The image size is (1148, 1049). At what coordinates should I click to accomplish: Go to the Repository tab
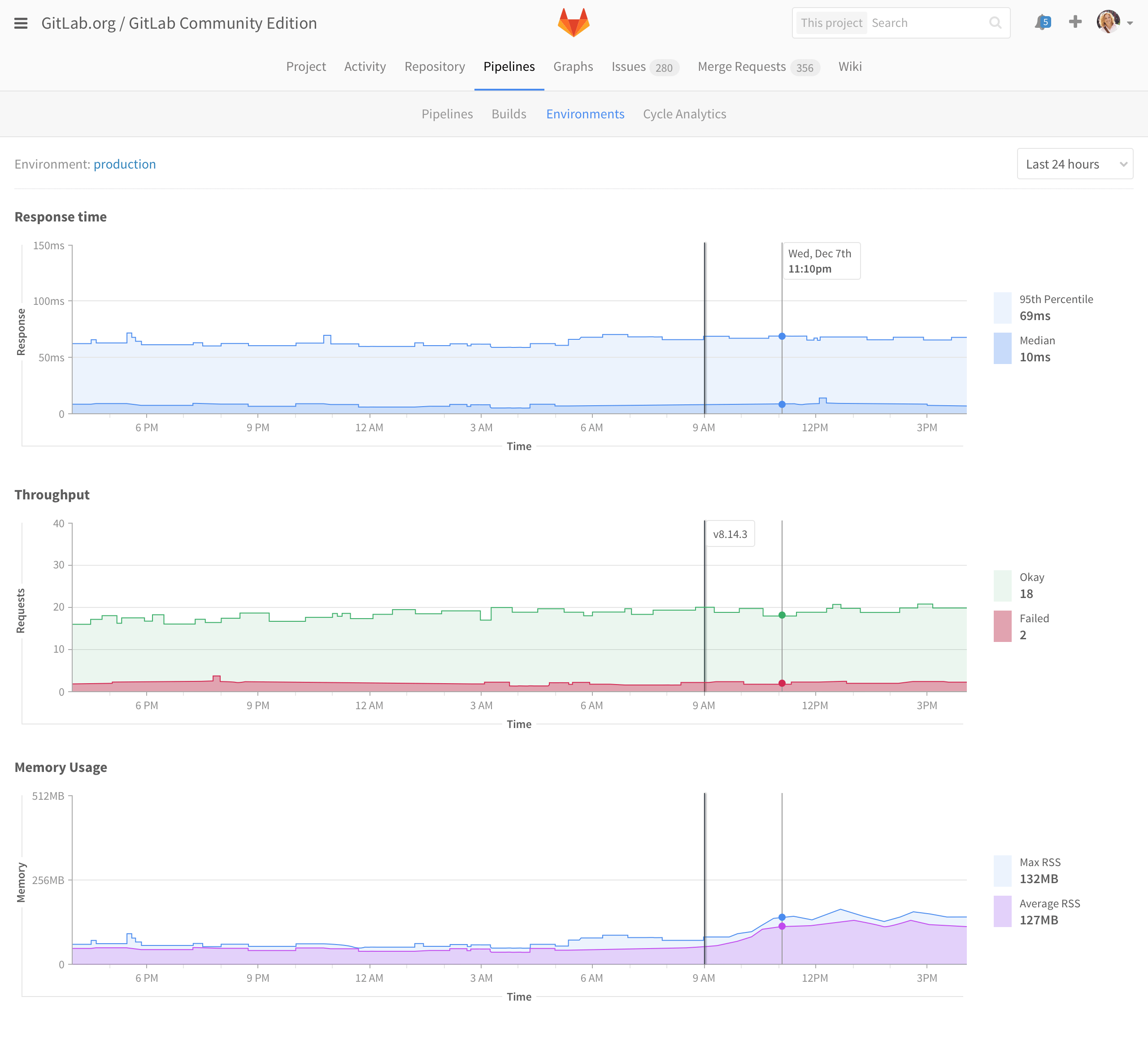(435, 67)
